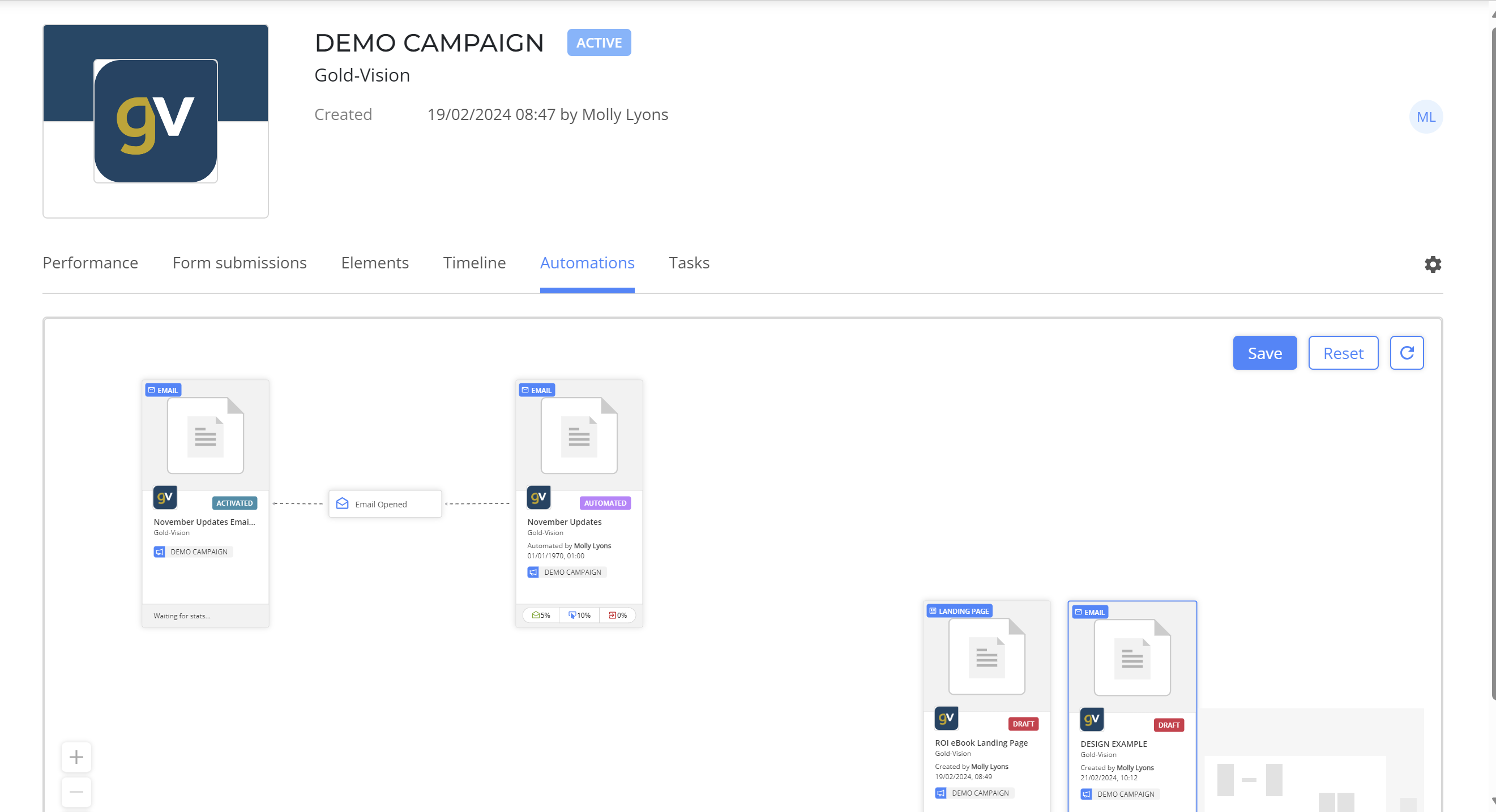Click DRAFT badge on ROI eBook Landing Page
This screenshot has width=1496, height=812.
click(1023, 724)
